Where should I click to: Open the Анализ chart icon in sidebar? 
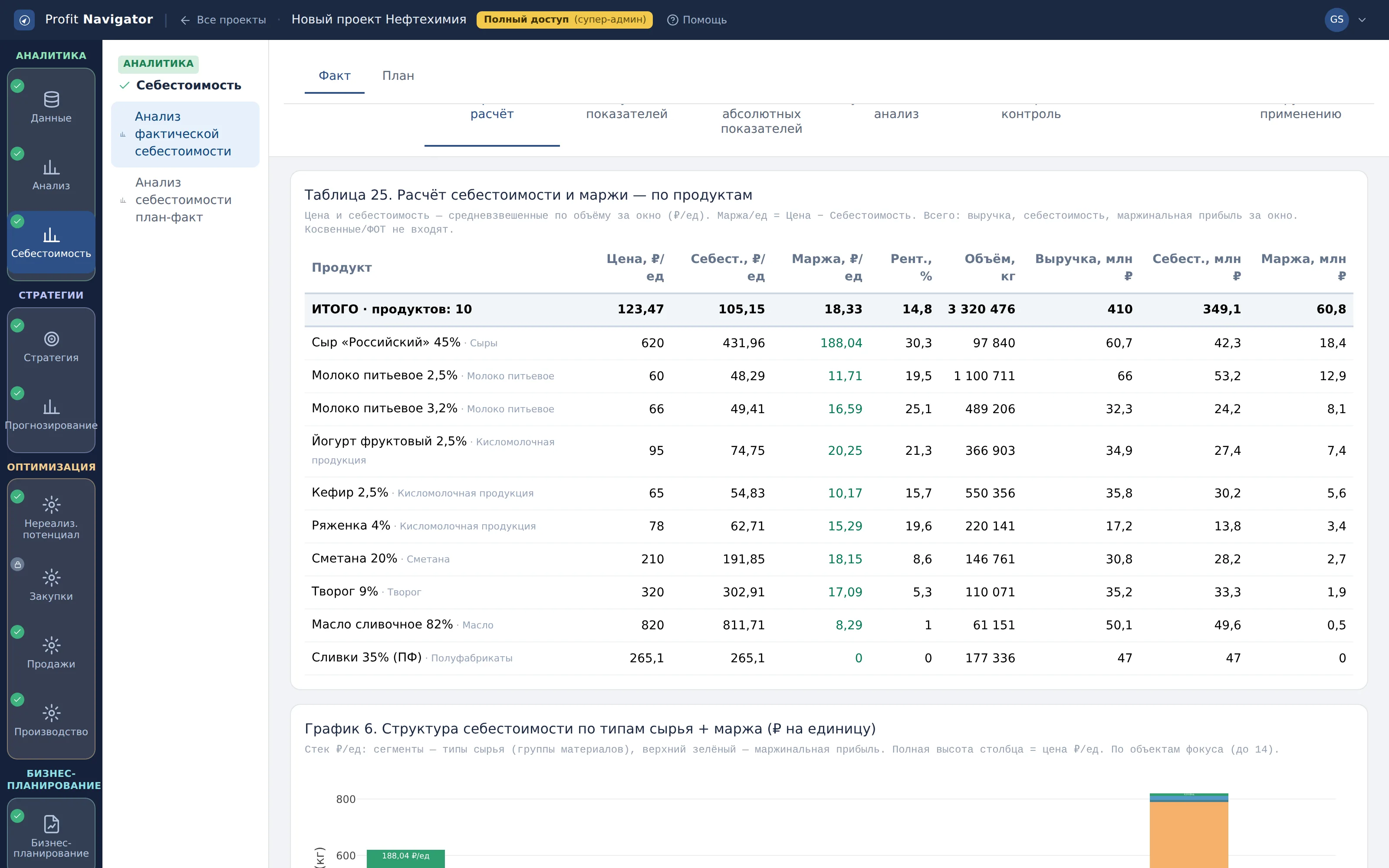[x=51, y=167]
